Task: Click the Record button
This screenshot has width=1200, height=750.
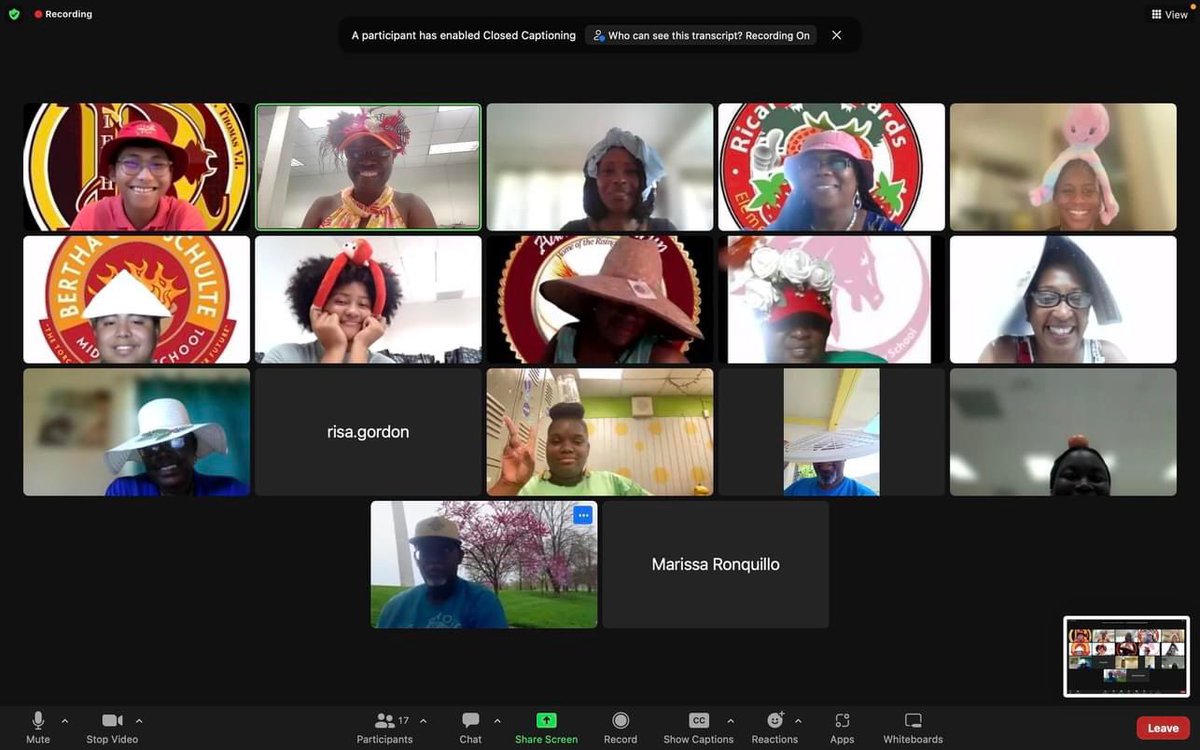Action: [620, 727]
